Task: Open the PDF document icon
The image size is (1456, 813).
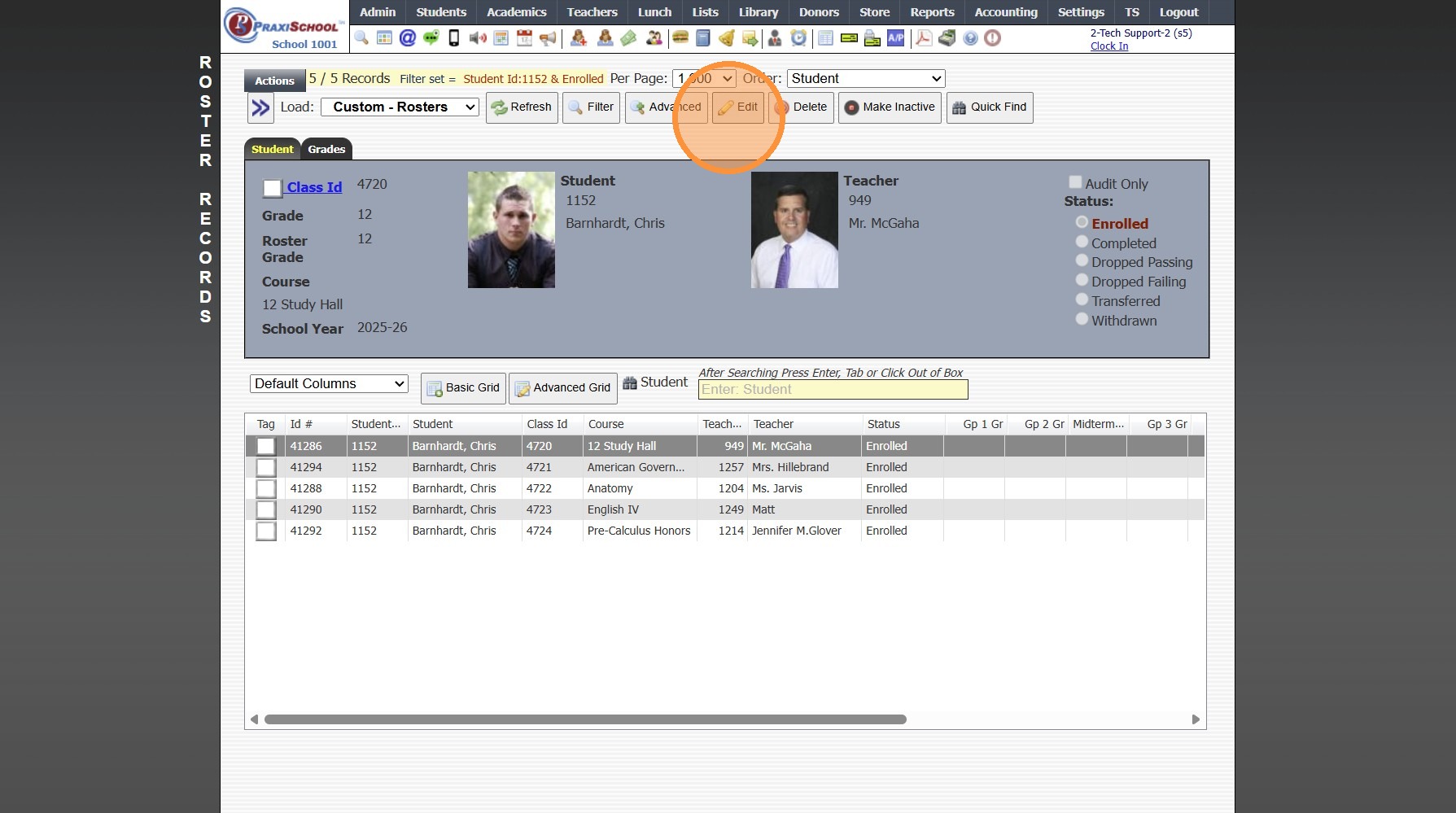Action: click(924, 38)
